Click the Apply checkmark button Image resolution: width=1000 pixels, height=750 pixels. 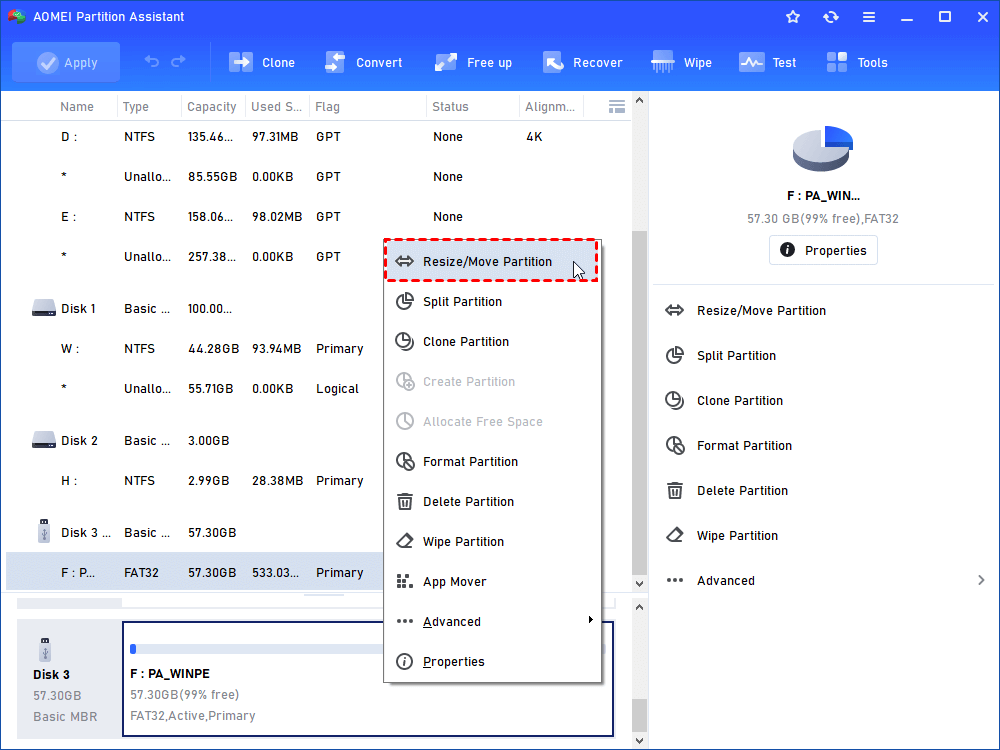tap(66, 62)
